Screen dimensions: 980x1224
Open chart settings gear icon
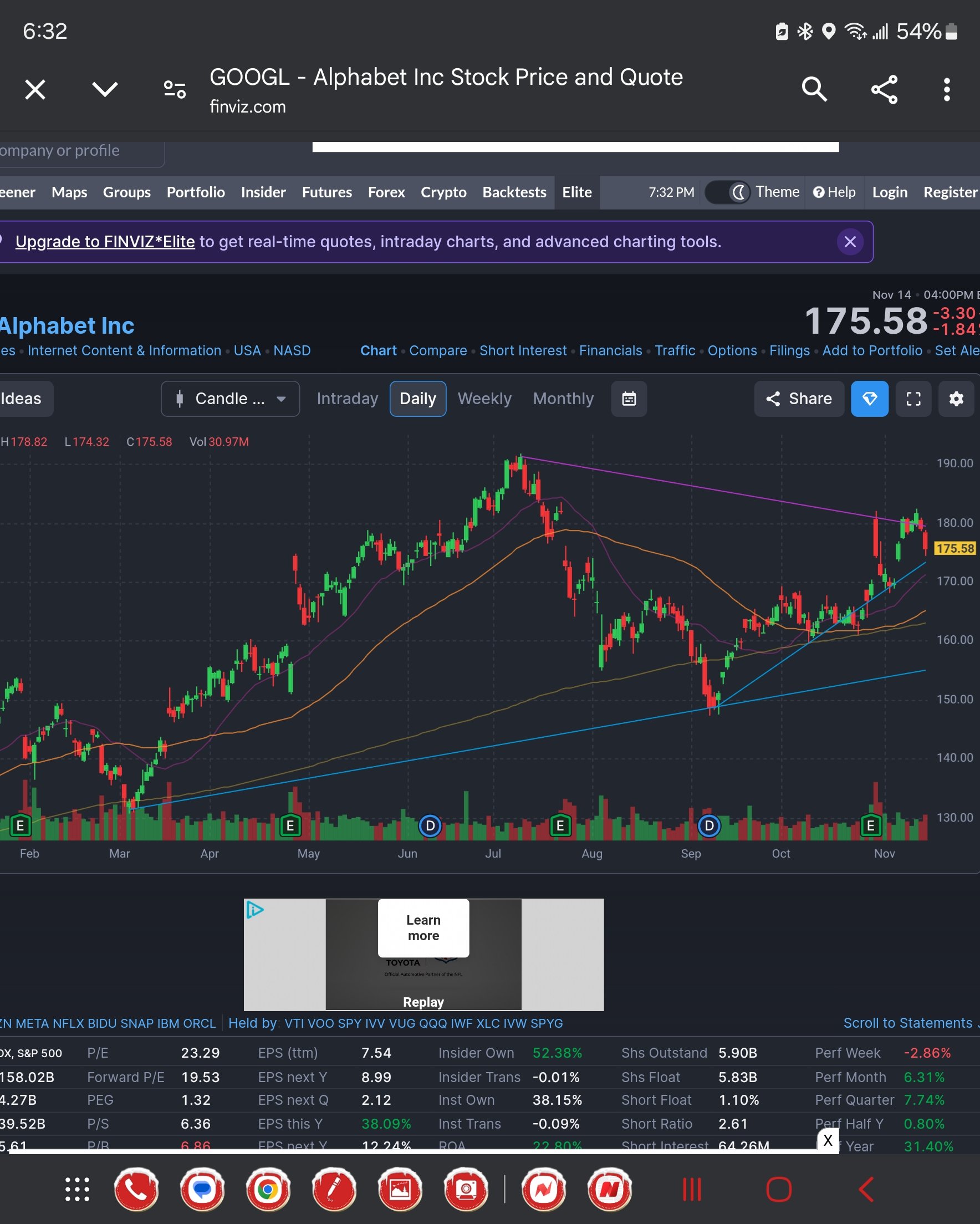point(956,399)
